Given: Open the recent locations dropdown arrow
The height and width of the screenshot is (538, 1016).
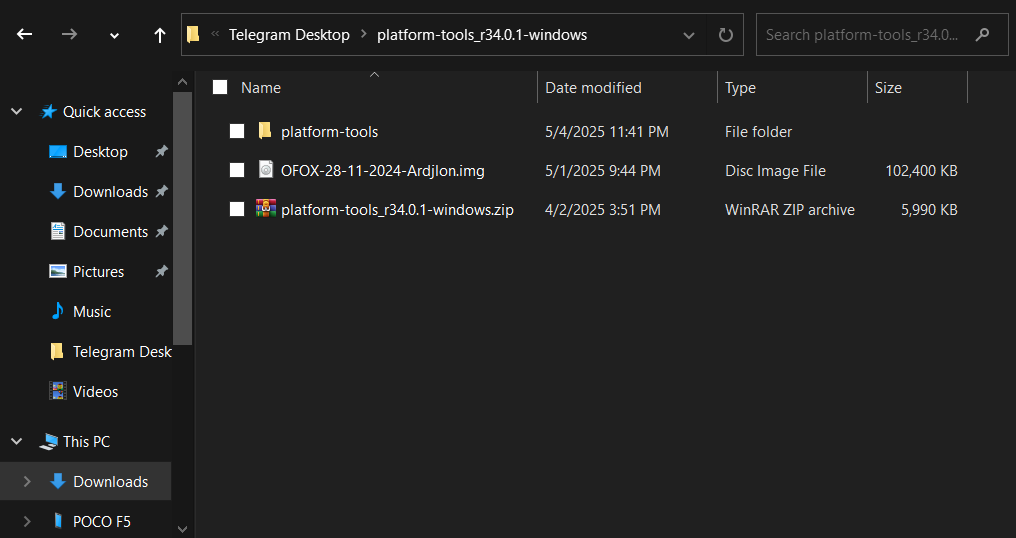Looking at the screenshot, I should 114,35.
